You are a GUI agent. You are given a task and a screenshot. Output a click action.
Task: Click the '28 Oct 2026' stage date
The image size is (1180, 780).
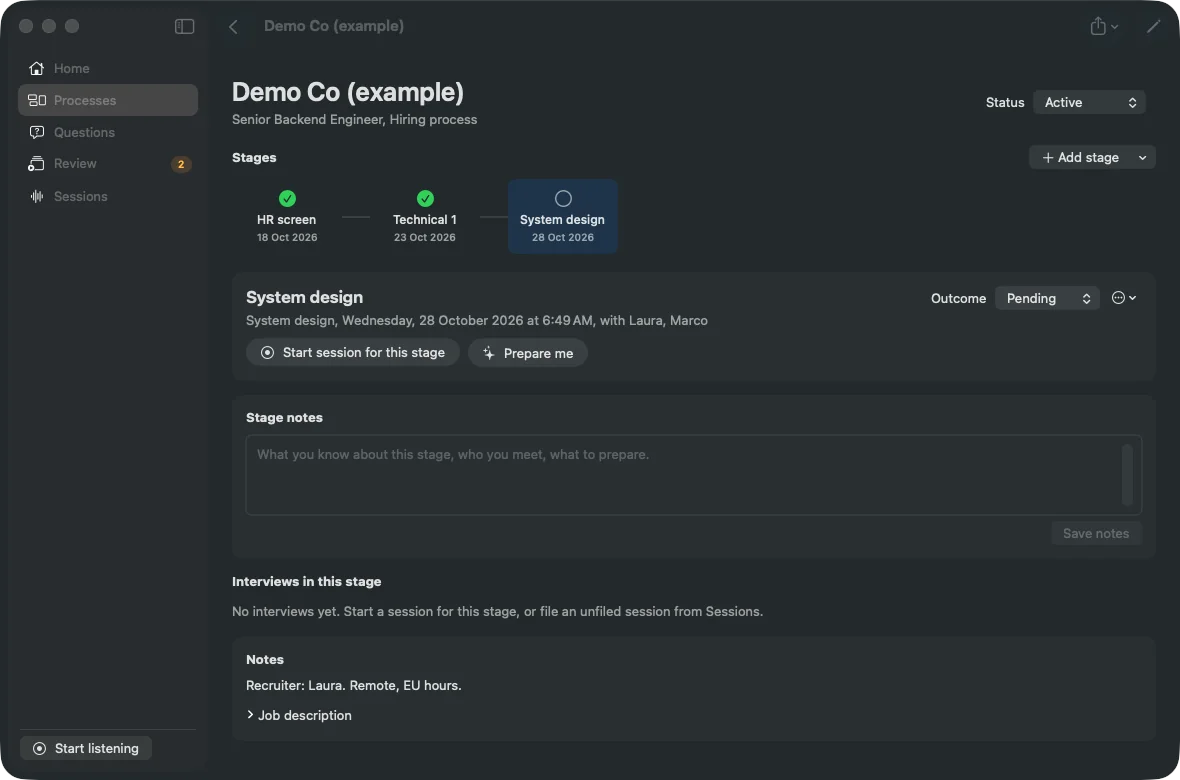tap(563, 237)
